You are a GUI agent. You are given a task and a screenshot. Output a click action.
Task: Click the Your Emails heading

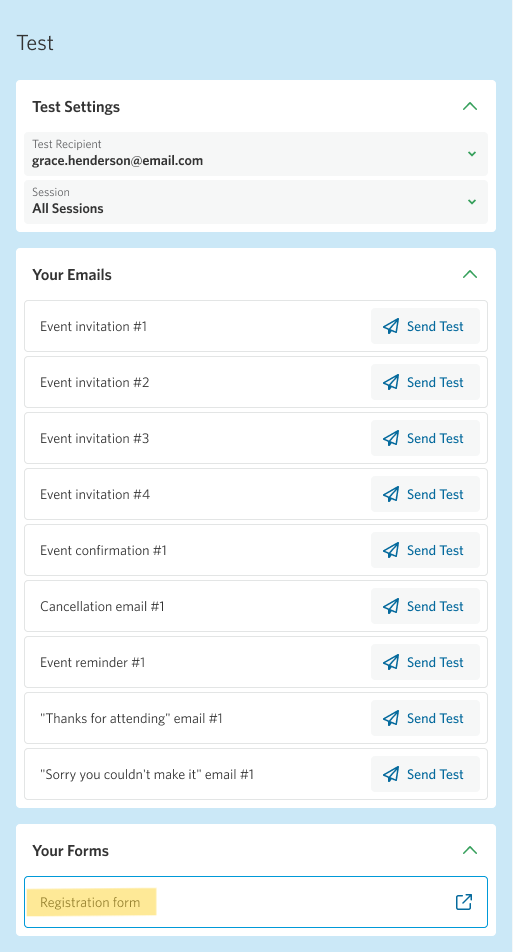(x=72, y=274)
